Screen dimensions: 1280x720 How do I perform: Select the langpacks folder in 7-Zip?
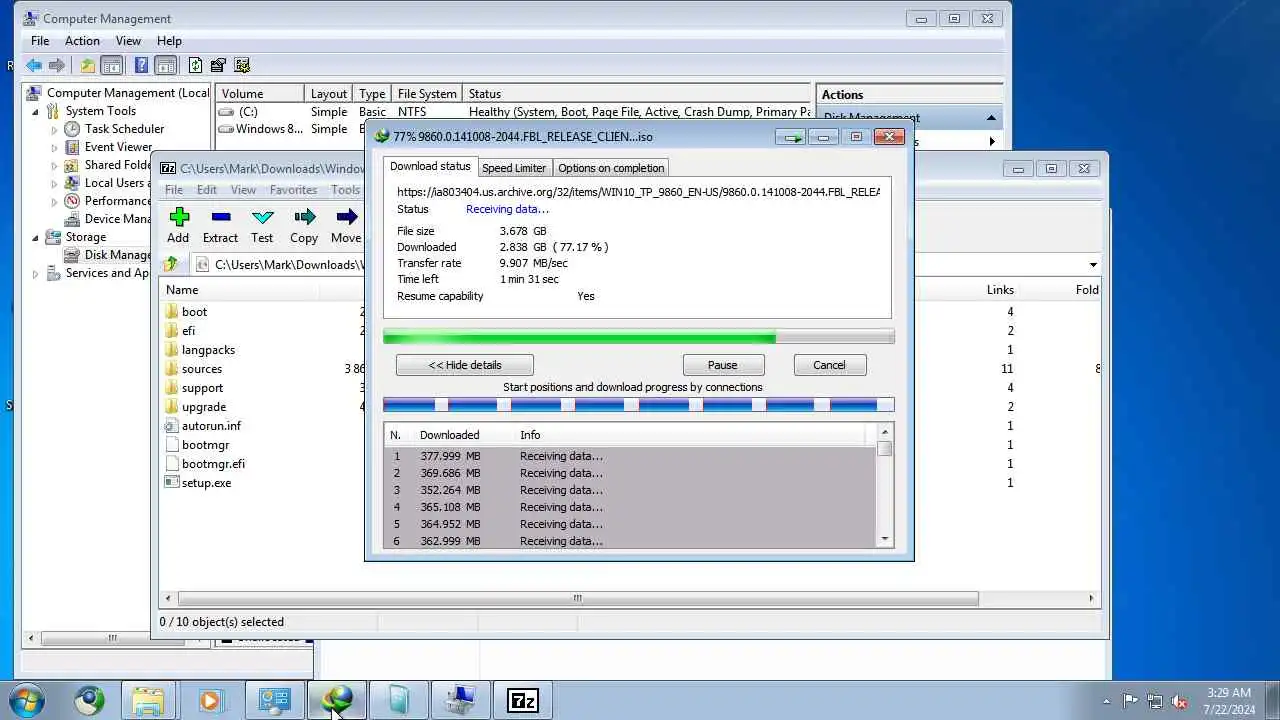[x=208, y=350]
